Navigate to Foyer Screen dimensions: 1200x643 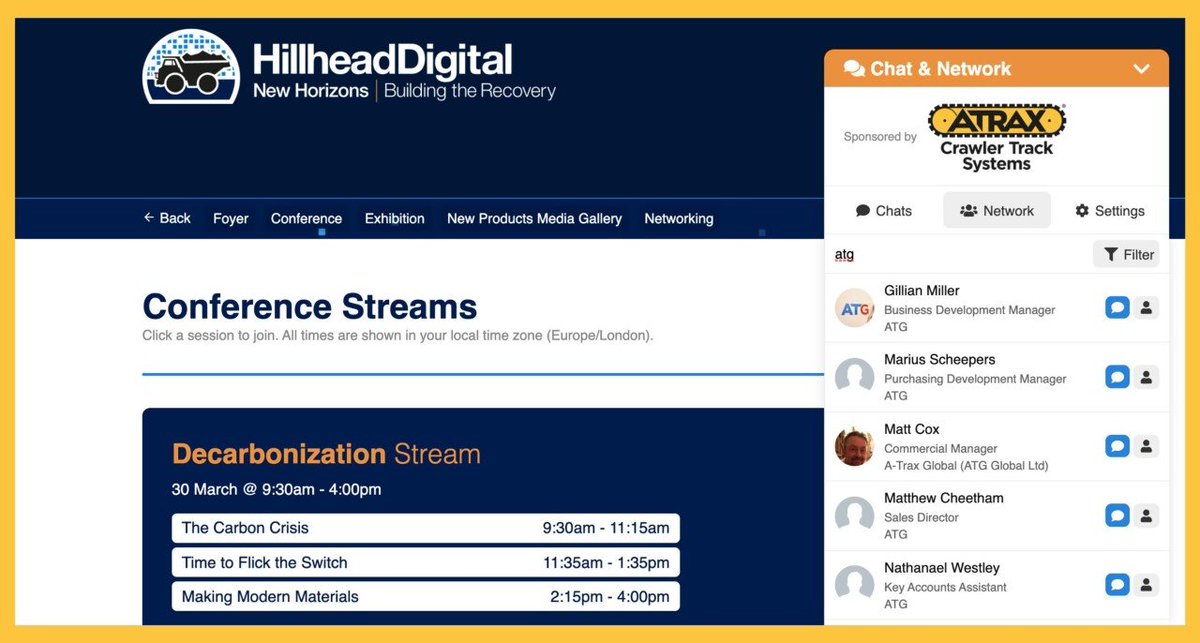click(x=231, y=218)
